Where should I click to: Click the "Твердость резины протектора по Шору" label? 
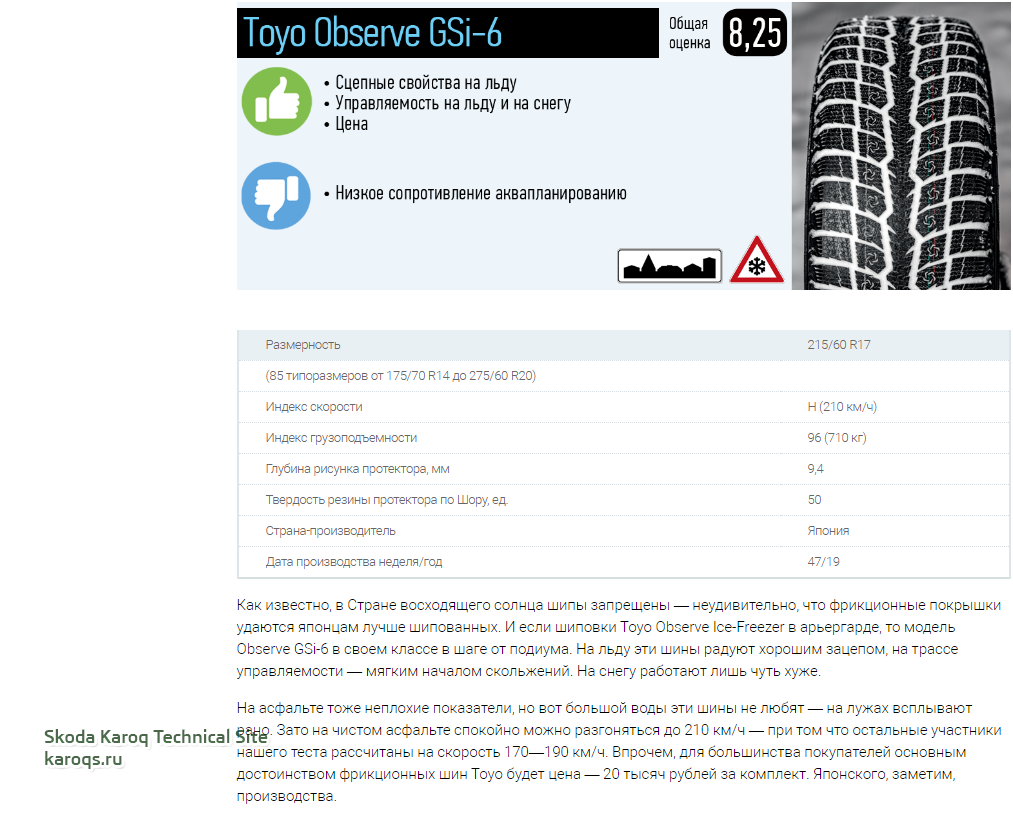pyautogui.click(x=386, y=500)
